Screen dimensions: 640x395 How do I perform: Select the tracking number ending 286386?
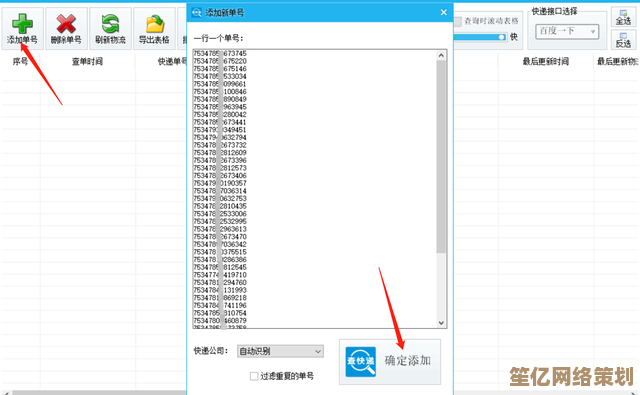pyautogui.click(x=220, y=260)
